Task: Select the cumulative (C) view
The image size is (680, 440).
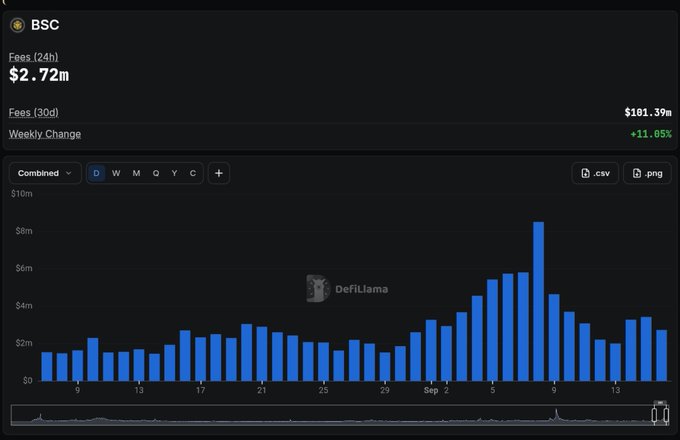Action: pyautogui.click(x=193, y=173)
